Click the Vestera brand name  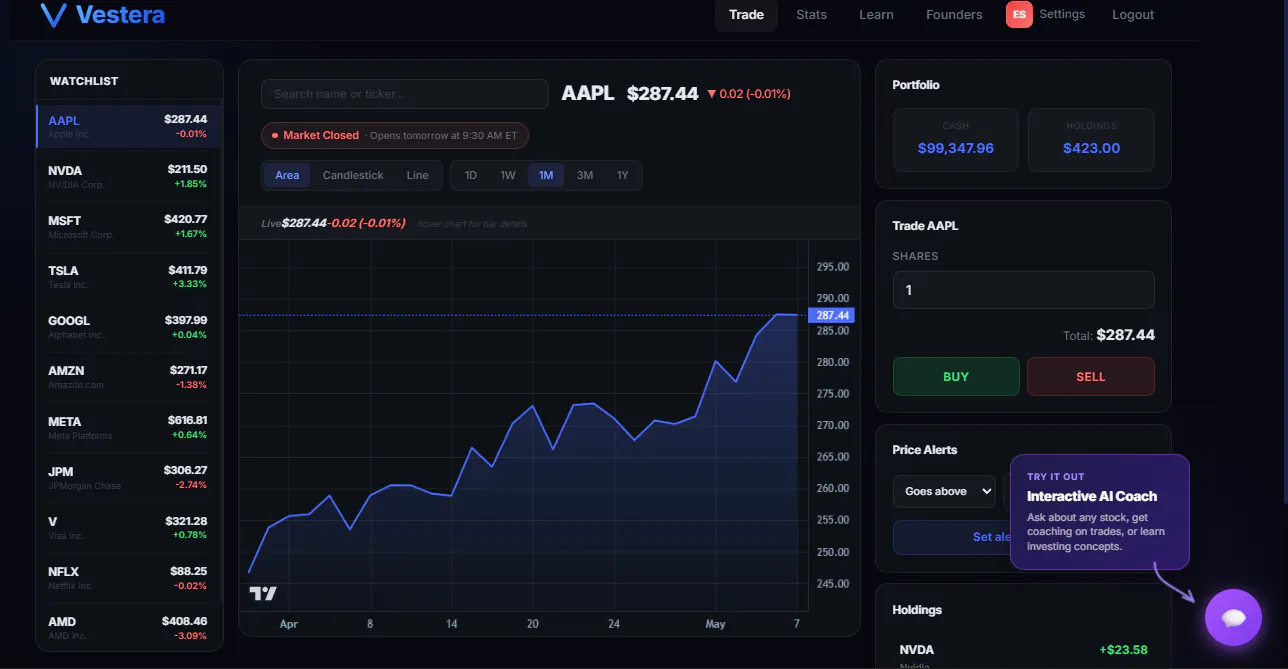pyautogui.click(x=120, y=15)
